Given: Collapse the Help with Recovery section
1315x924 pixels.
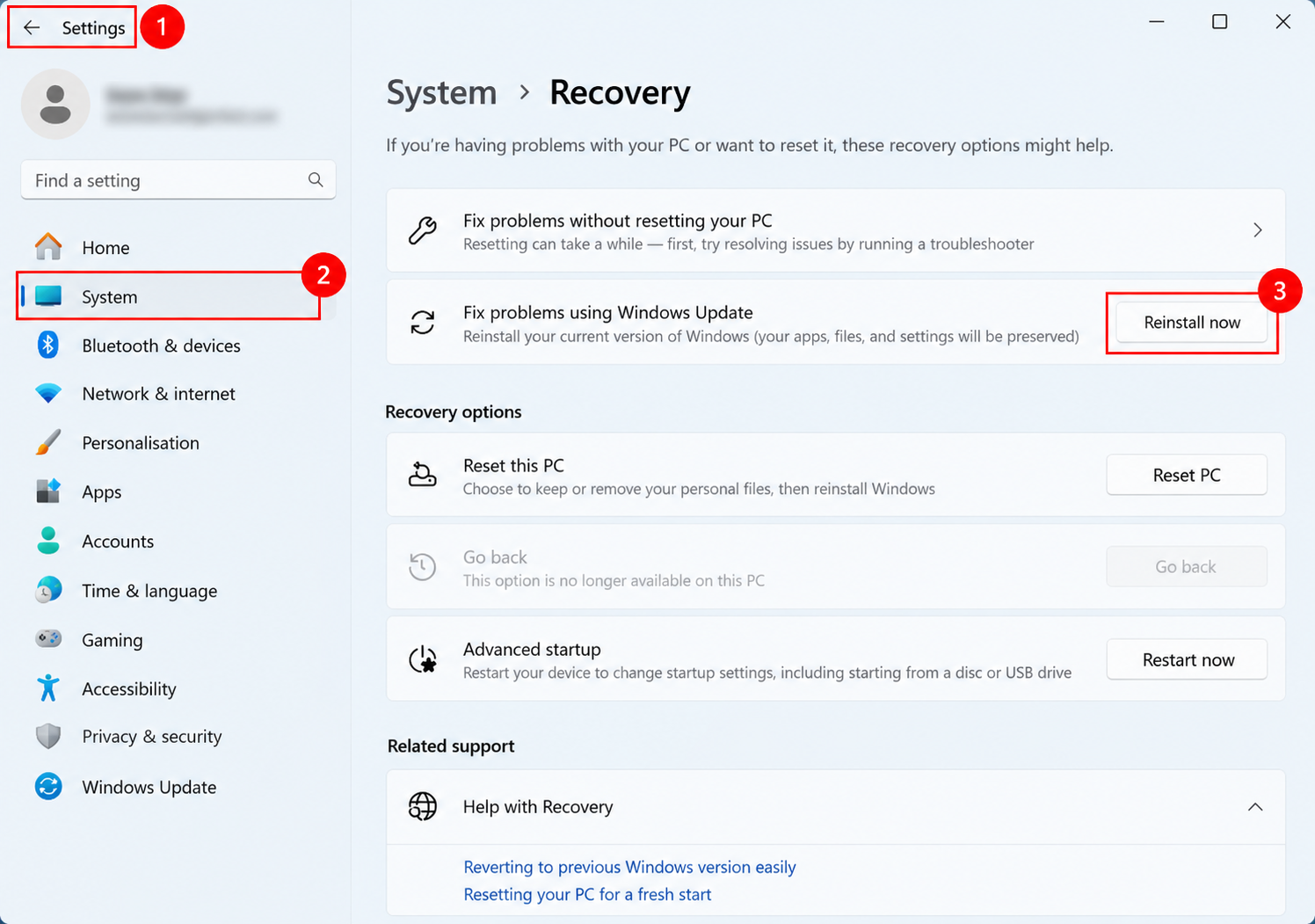Looking at the screenshot, I should (x=1255, y=807).
